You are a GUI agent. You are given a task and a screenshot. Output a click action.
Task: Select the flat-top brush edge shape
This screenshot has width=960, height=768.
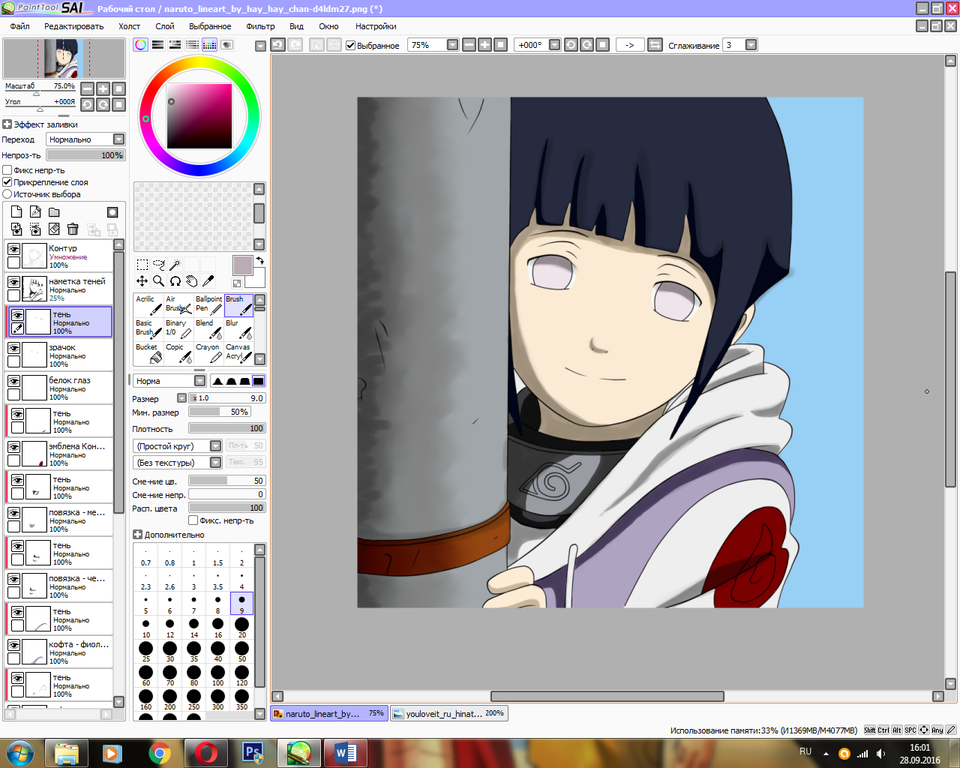[x=258, y=381]
